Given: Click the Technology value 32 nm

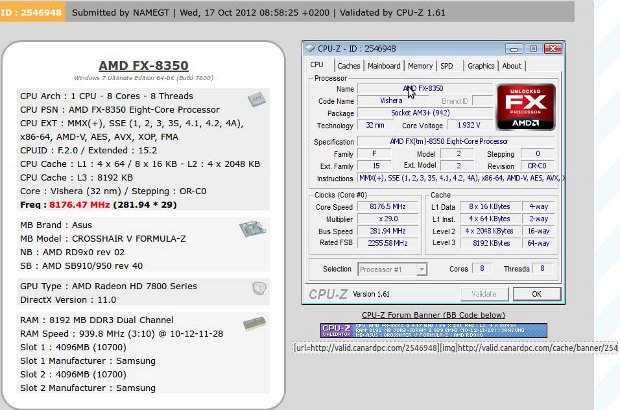Looking at the screenshot, I should tap(375, 125).
